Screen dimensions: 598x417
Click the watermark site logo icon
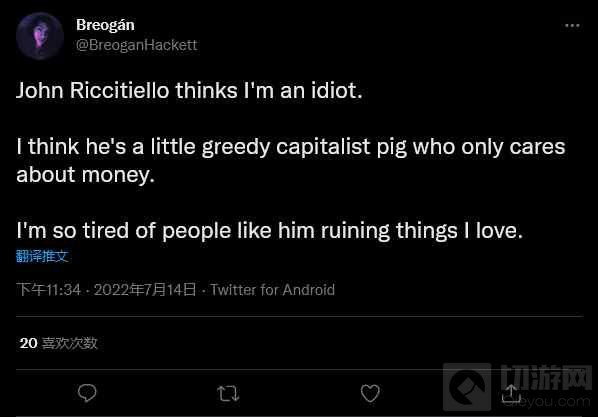[467, 387]
